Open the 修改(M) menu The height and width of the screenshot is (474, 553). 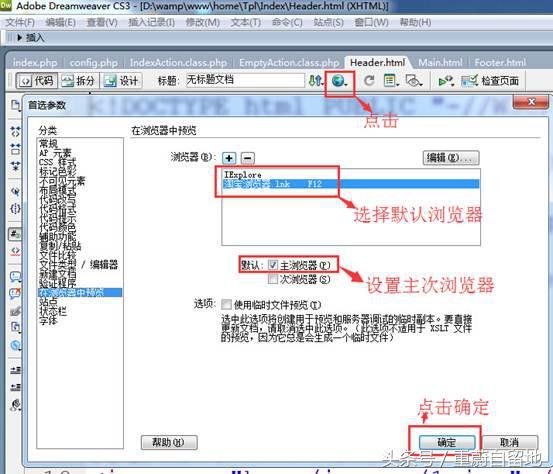click(x=203, y=23)
